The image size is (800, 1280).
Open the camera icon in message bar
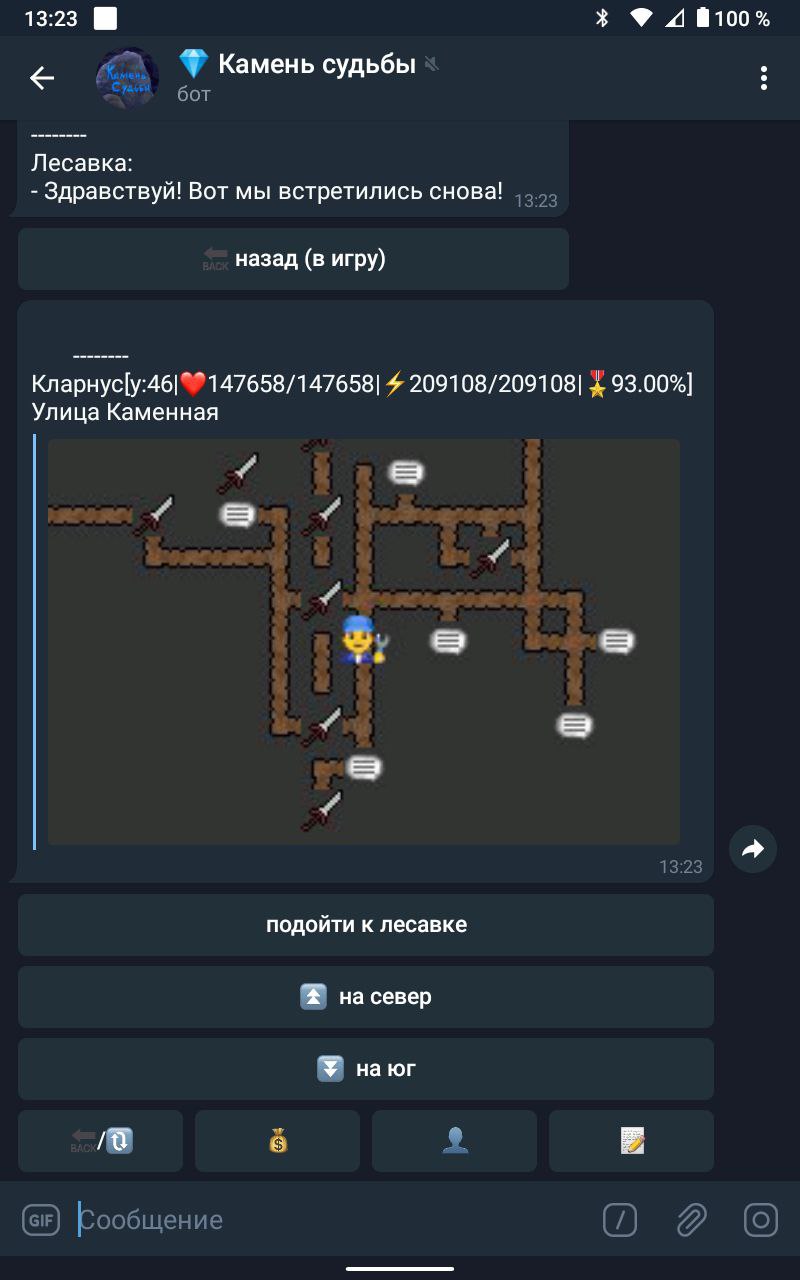761,1220
